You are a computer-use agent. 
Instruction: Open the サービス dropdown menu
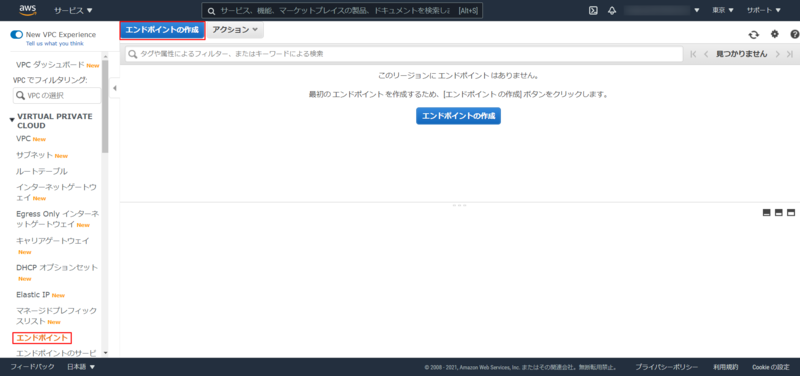[73, 10]
